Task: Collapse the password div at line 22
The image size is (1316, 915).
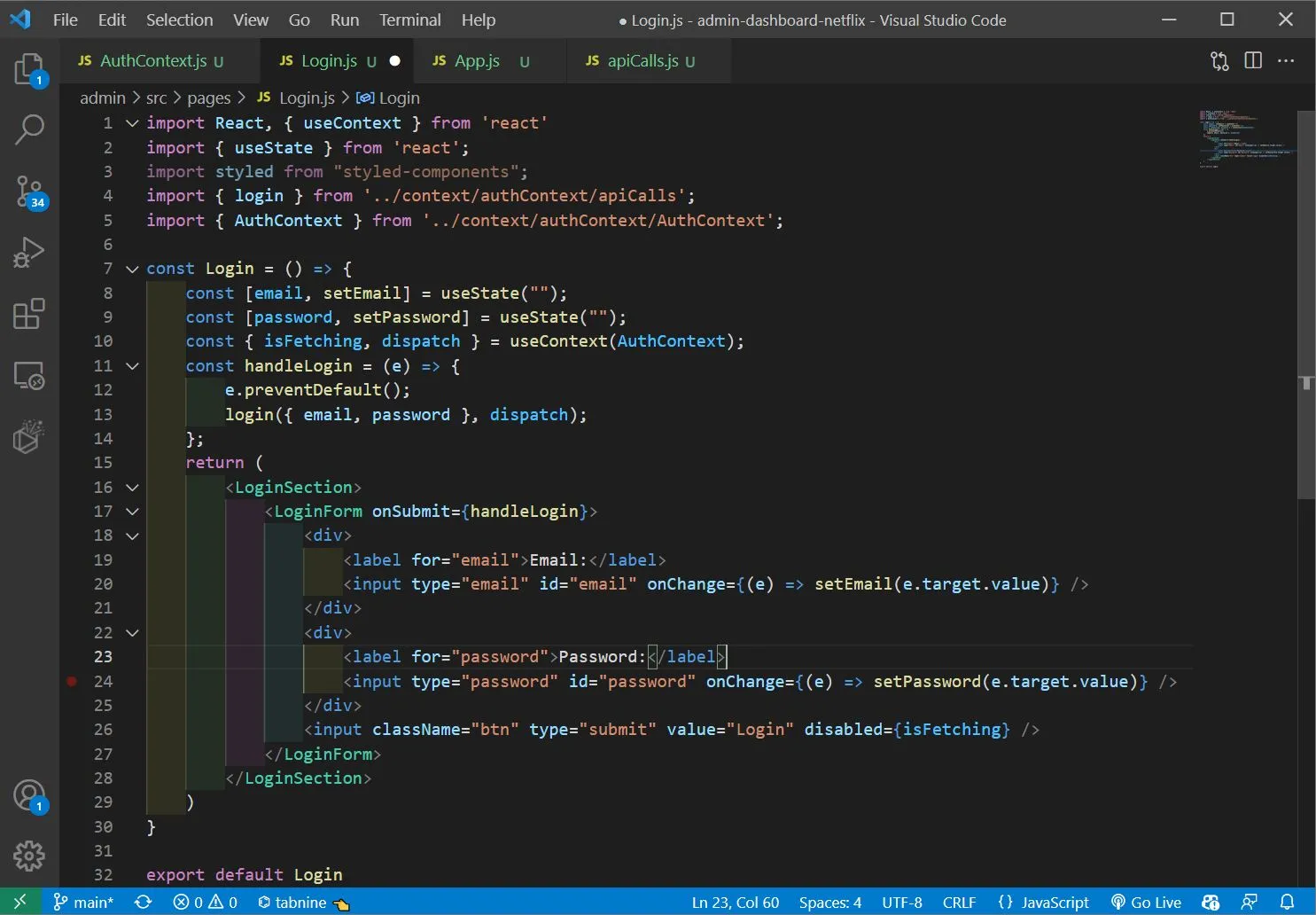Action: click(x=132, y=633)
